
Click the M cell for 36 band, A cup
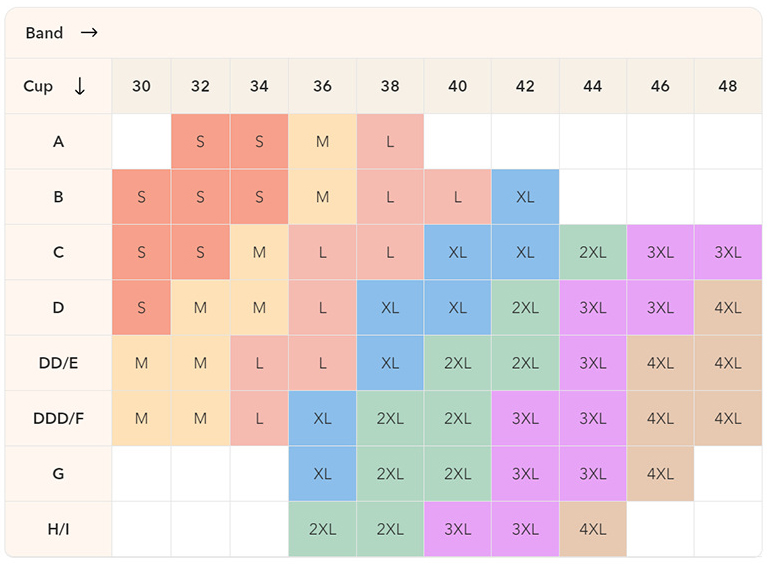click(x=322, y=141)
